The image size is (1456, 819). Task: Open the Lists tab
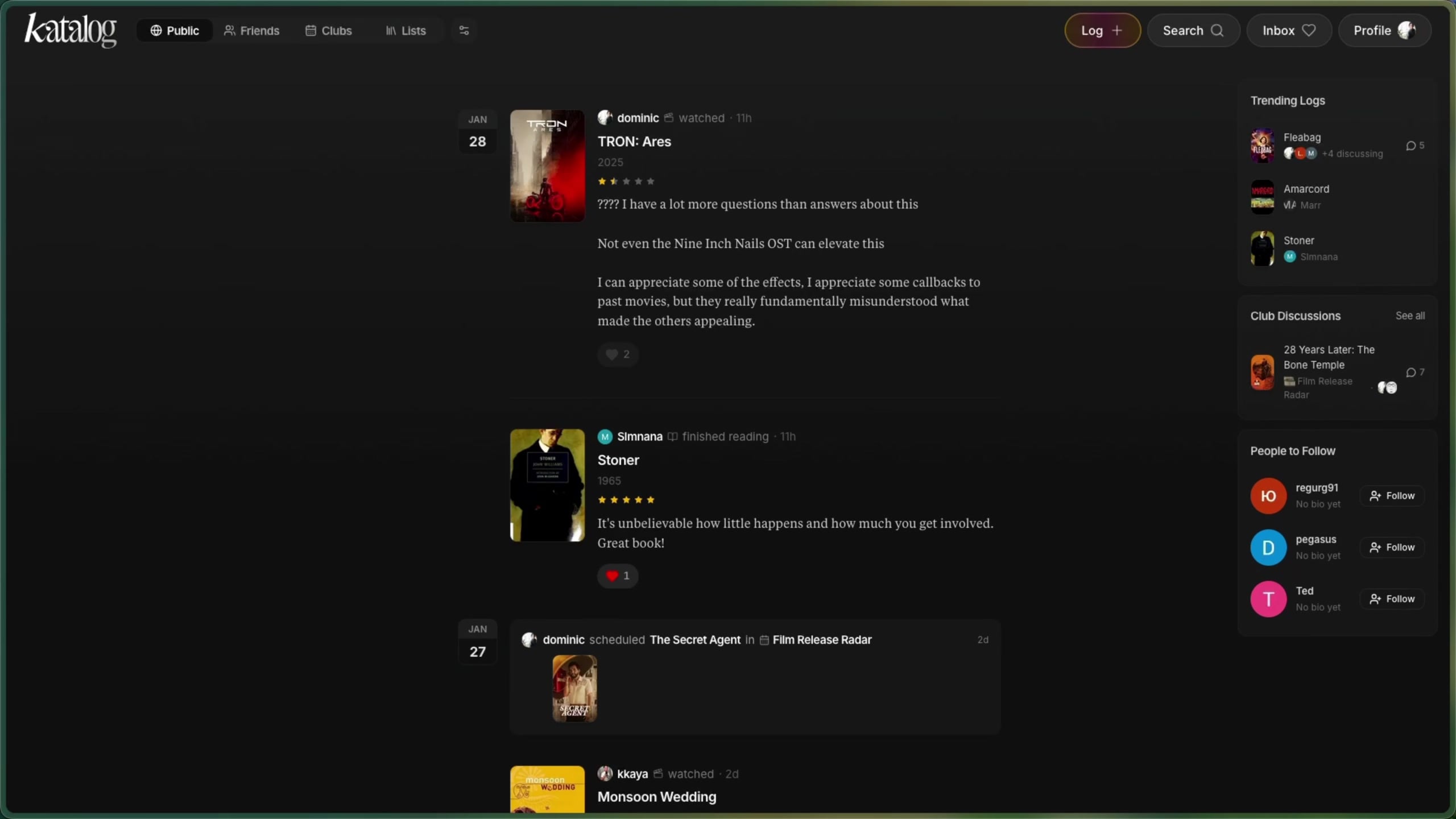[x=406, y=30]
